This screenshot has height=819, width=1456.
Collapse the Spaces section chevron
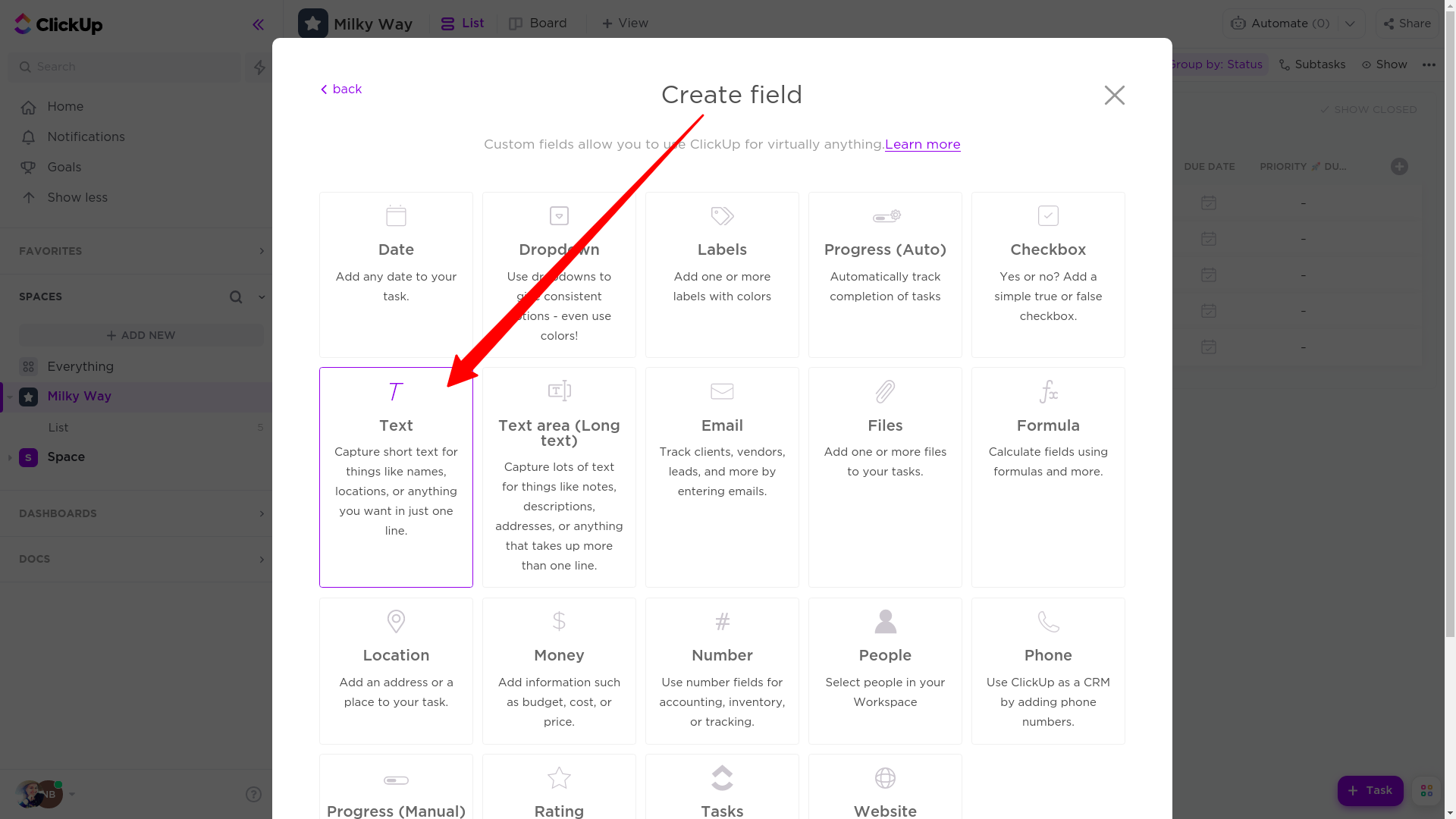point(262,297)
